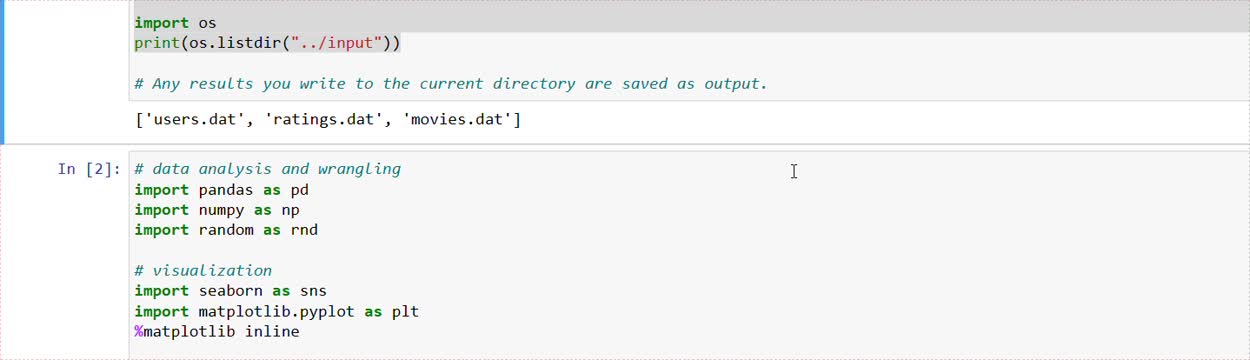
Task: Click the "data analysis and wrangling" comment
Action: click(x=267, y=169)
